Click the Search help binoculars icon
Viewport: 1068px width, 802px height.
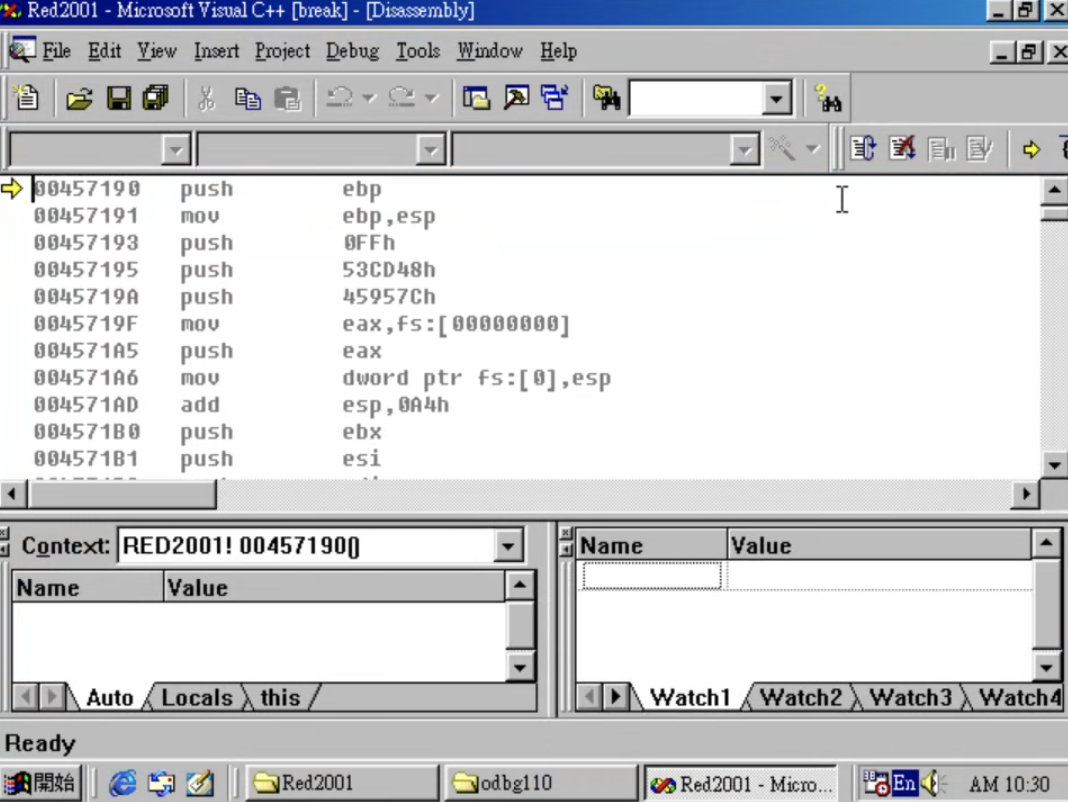coord(828,99)
